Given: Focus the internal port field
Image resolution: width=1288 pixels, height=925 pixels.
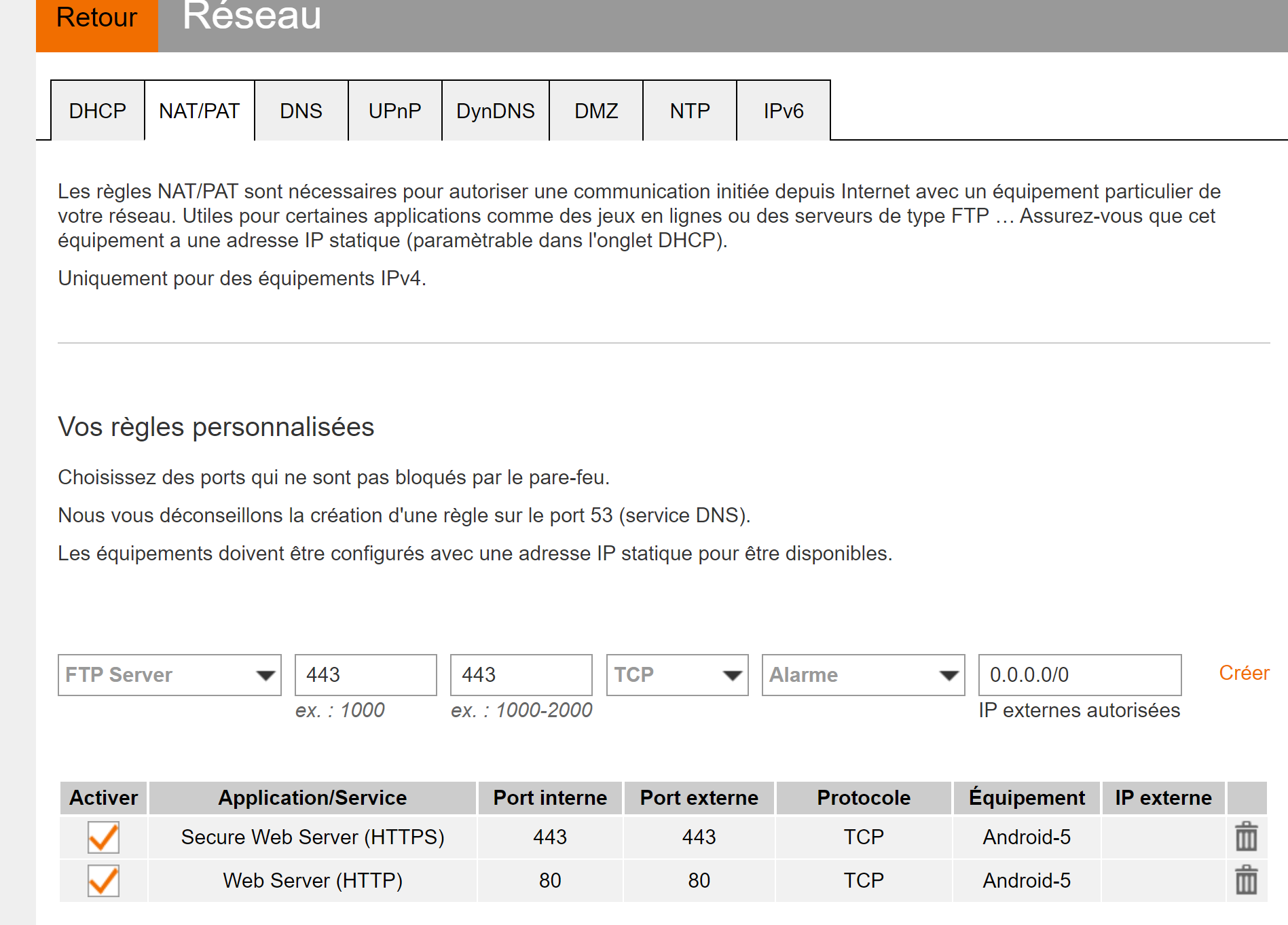Looking at the screenshot, I should pos(366,675).
